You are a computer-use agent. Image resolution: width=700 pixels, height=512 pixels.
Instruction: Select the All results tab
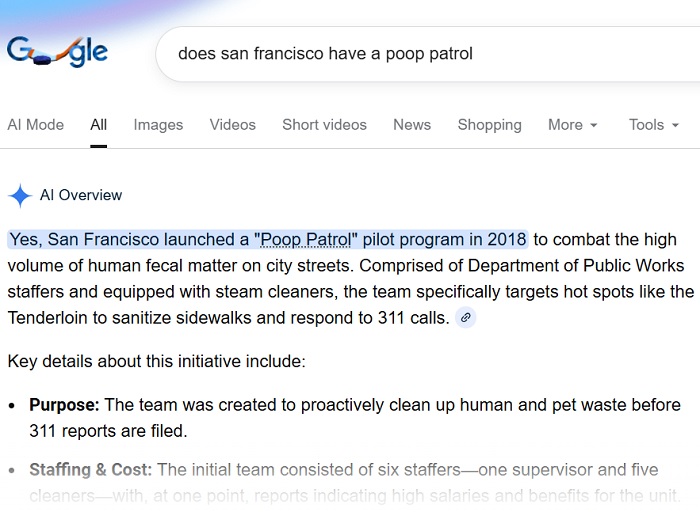tap(98, 125)
